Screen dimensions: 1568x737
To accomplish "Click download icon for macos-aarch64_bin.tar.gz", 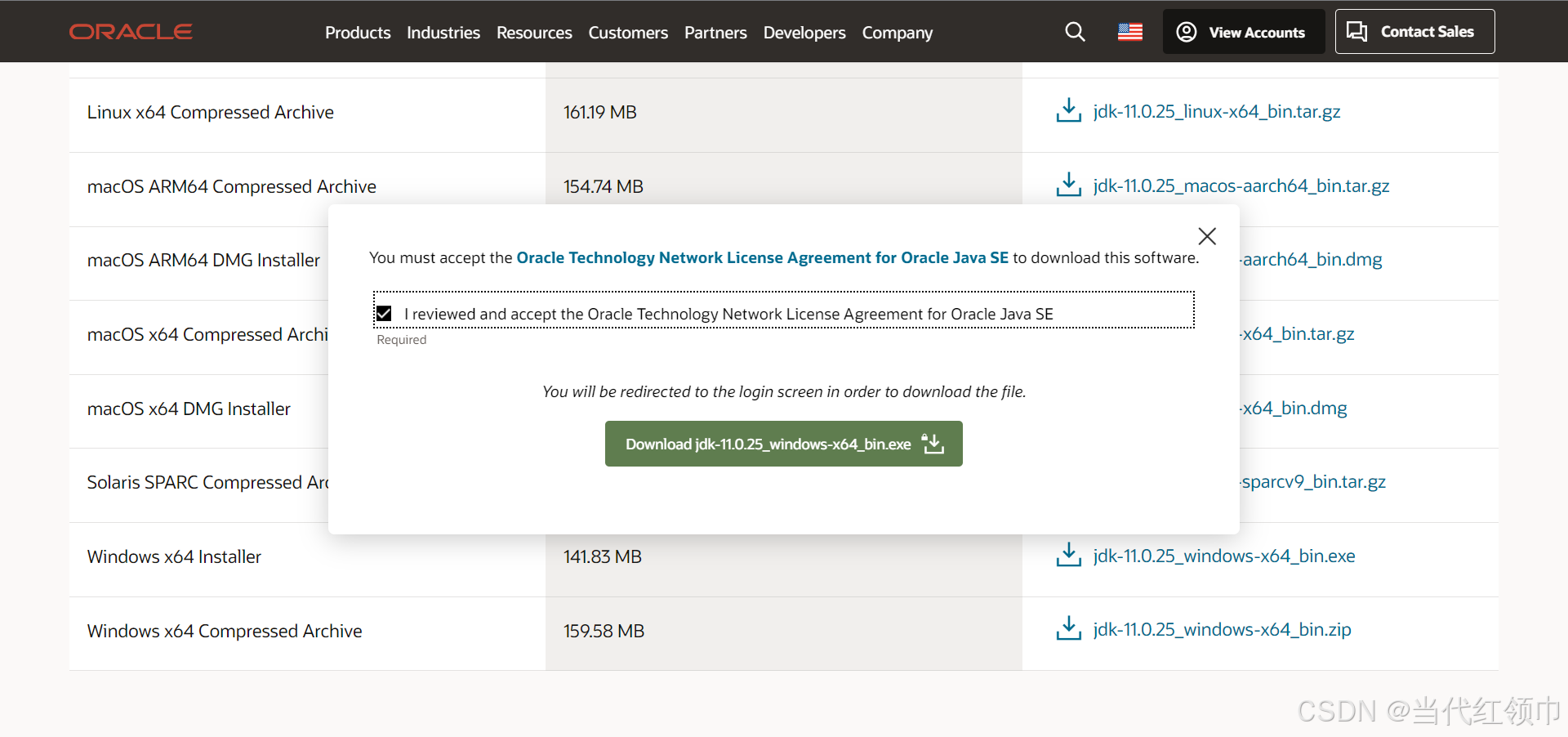I will 1068,185.
